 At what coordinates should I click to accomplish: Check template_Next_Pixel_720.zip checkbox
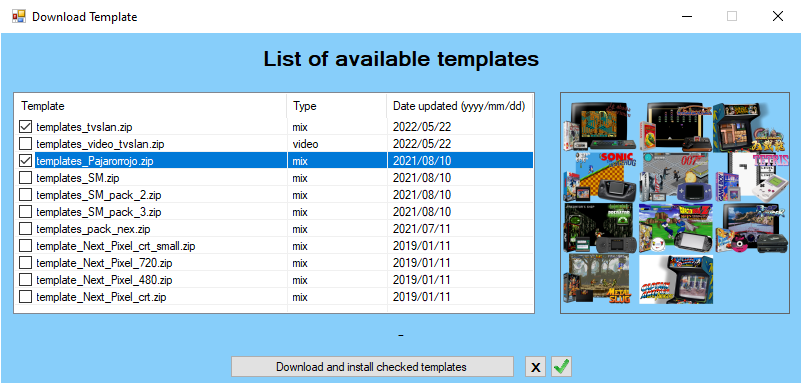pyautogui.click(x=25, y=263)
